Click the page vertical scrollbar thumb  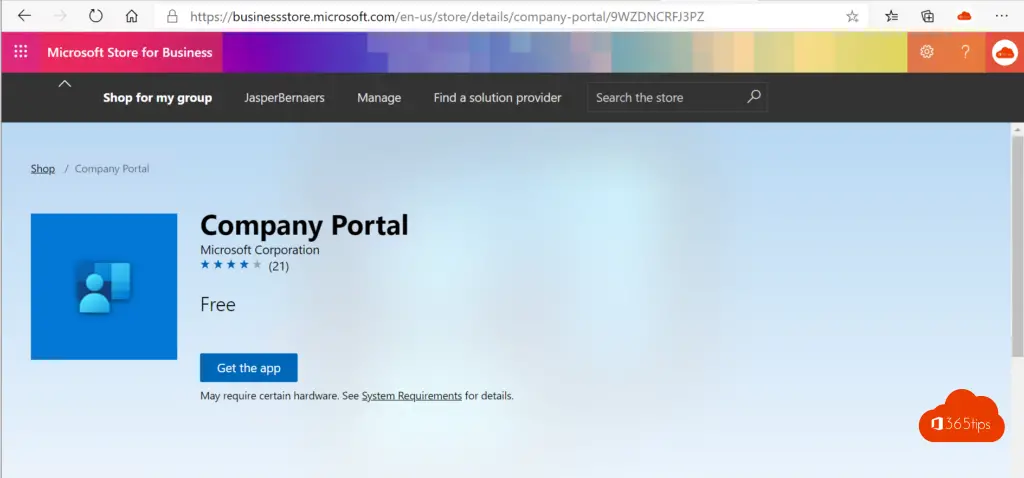coord(1017,246)
